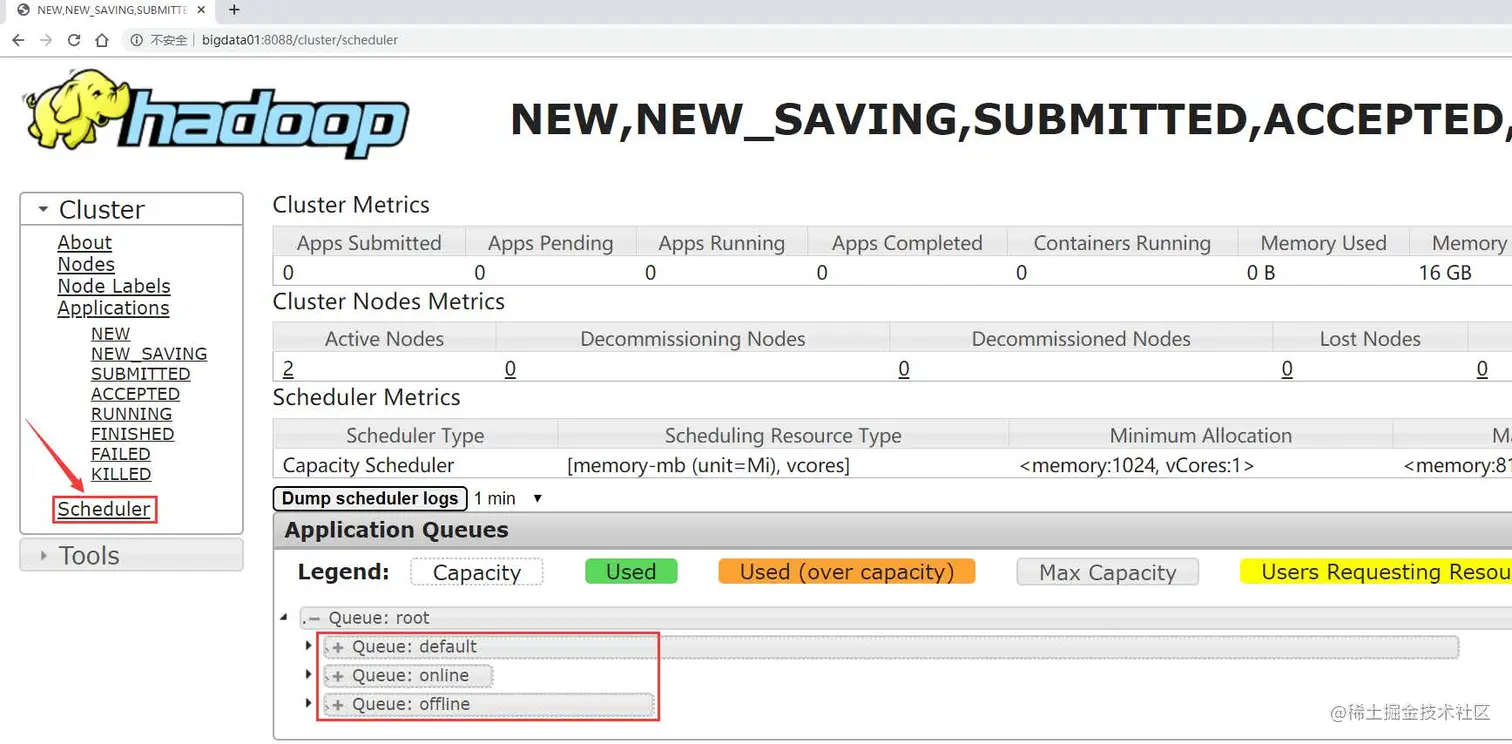Open a new browser tab with plus
1512x744 pixels.
tap(234, 10)
